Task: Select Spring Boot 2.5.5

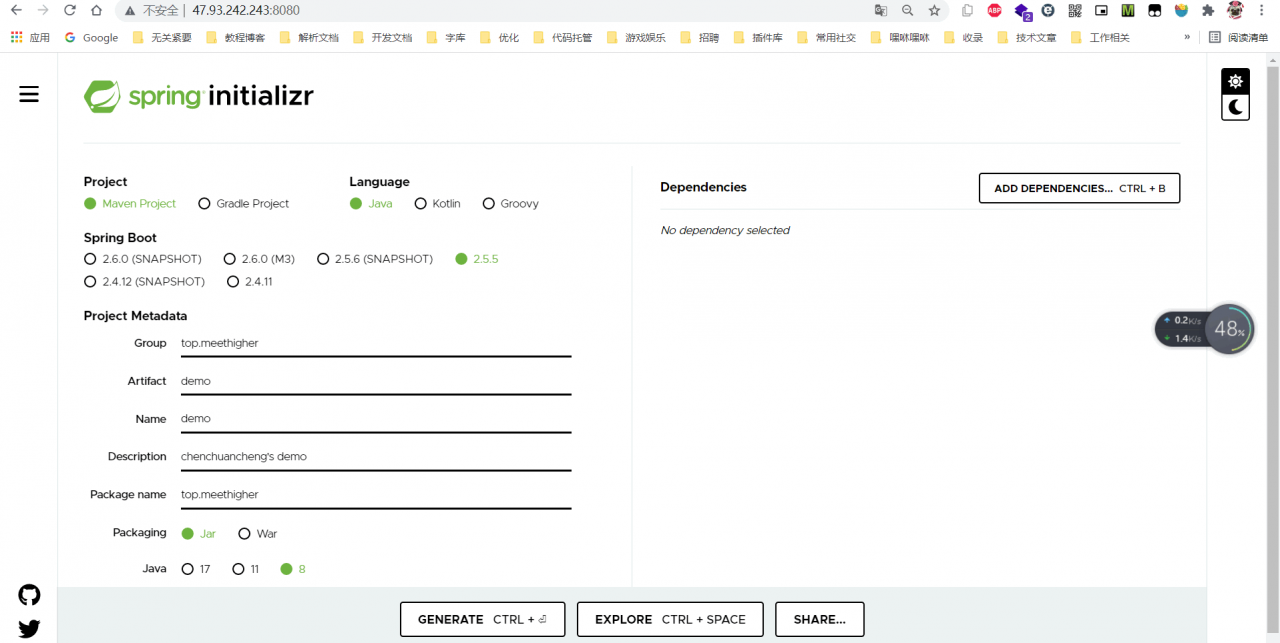Action: [x=477, y=259]
